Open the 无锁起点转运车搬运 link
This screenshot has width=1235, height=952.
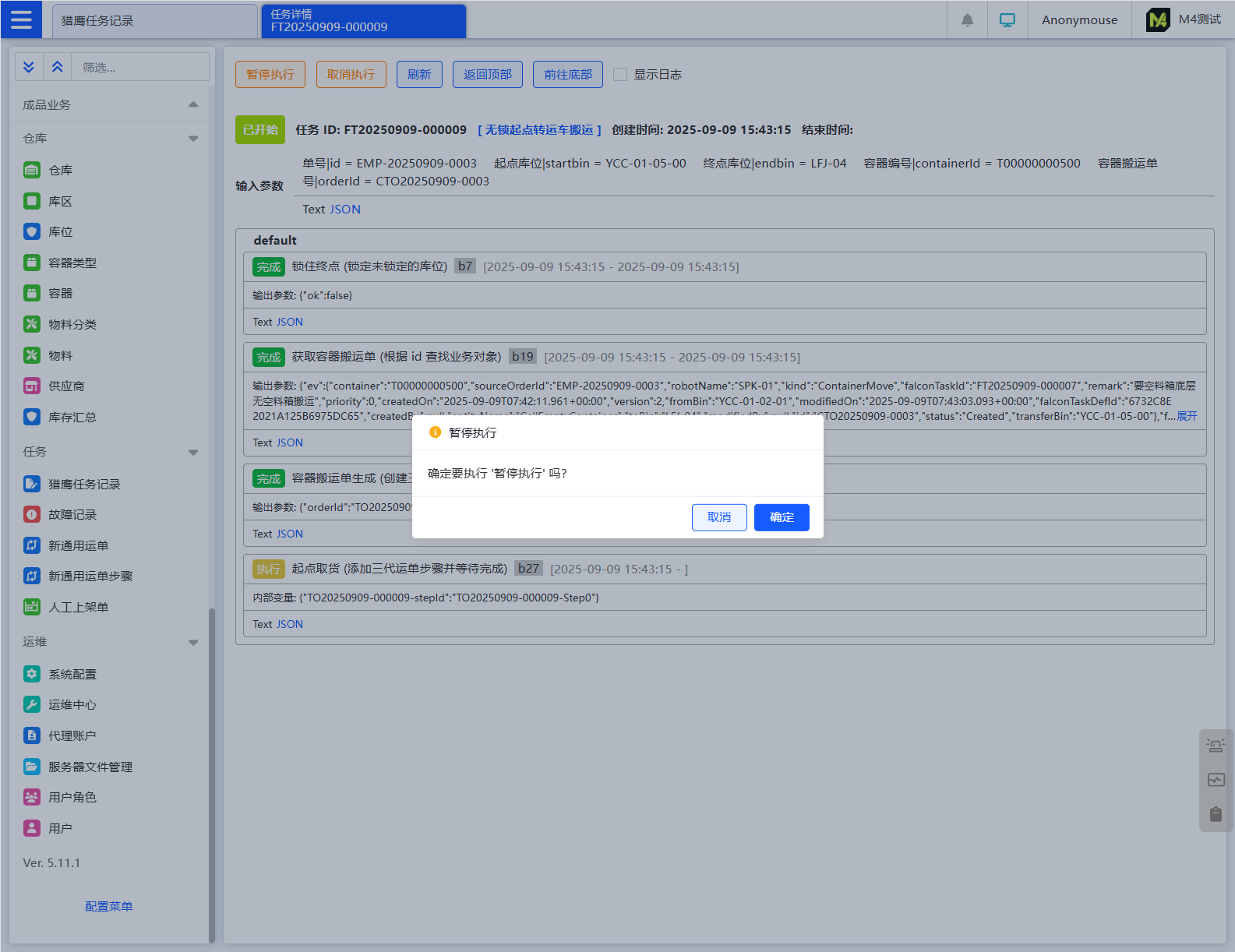click(x=539, y=130)
